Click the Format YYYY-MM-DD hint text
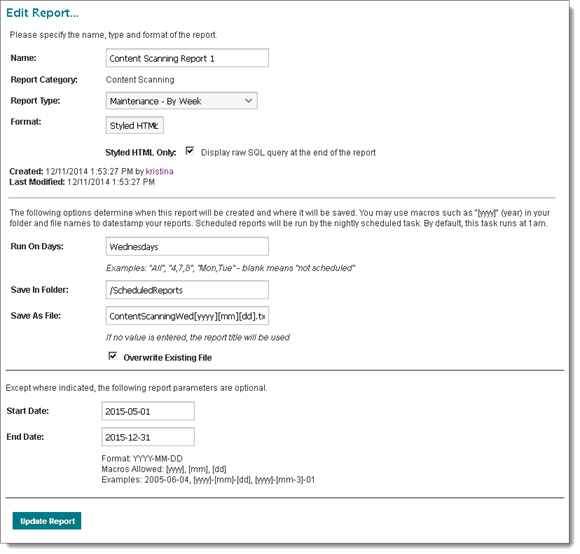The height and width of the screenshot is (554, 580). coord(142,459)
